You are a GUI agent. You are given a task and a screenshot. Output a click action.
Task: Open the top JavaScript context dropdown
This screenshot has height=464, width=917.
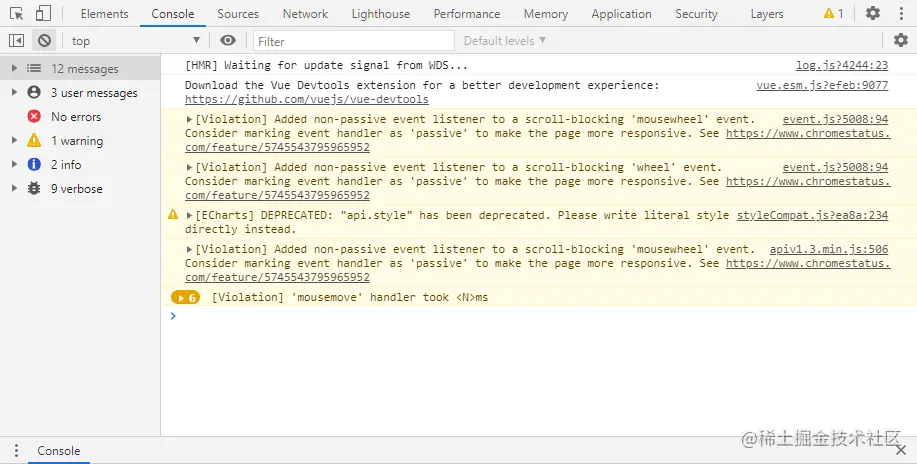point(136,40)
